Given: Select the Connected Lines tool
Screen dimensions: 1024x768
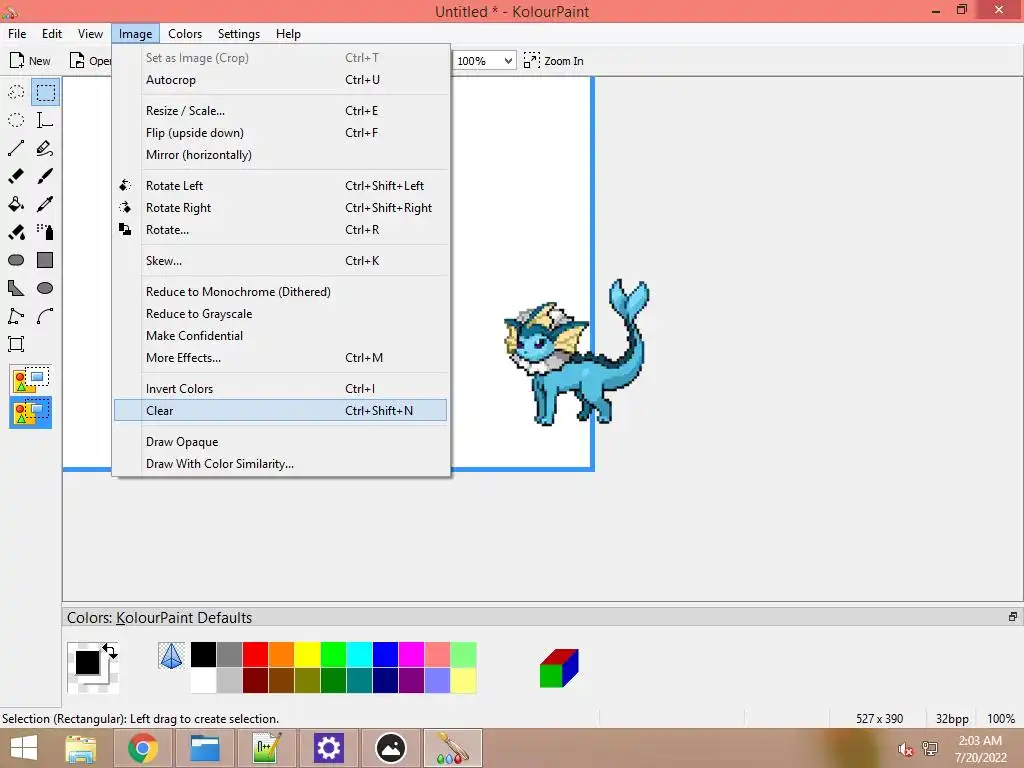Looking at the screenshot, I should [16, 316].
